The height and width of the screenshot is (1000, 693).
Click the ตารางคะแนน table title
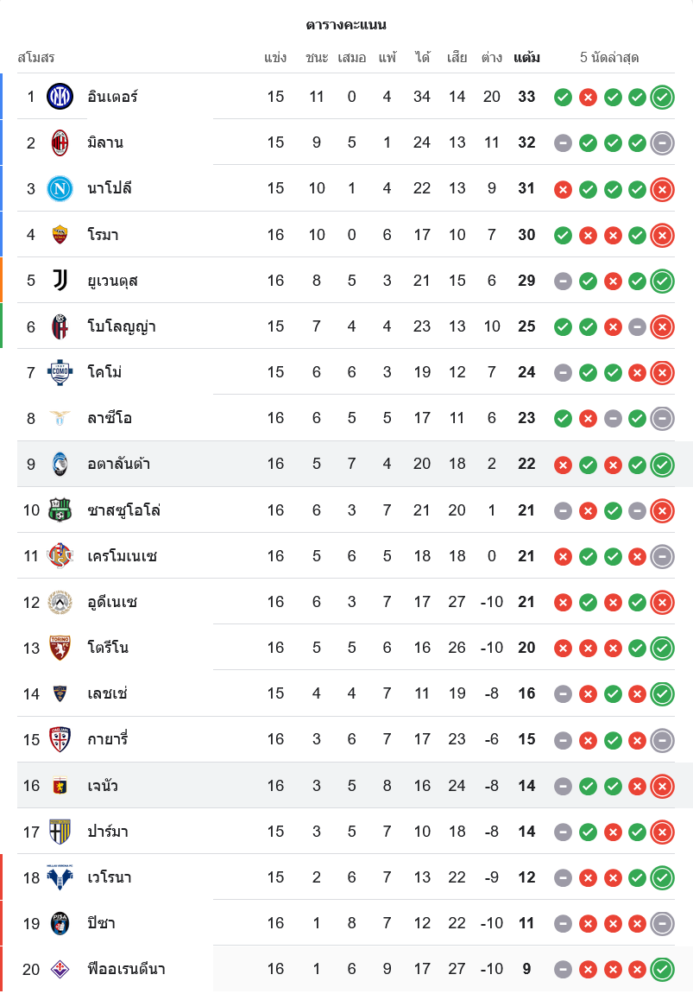(x=346, y=24)
